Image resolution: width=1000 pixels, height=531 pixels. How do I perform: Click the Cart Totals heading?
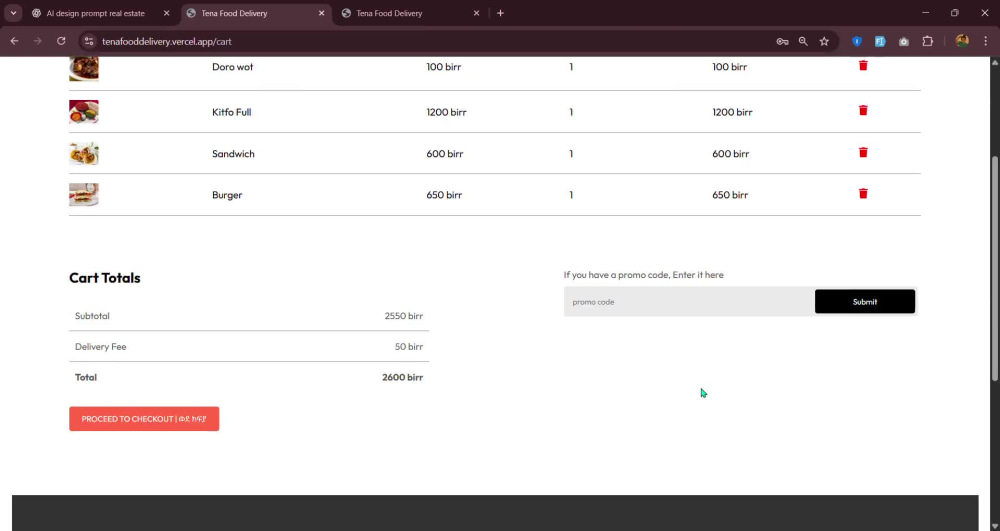click(x=105, y=278)
